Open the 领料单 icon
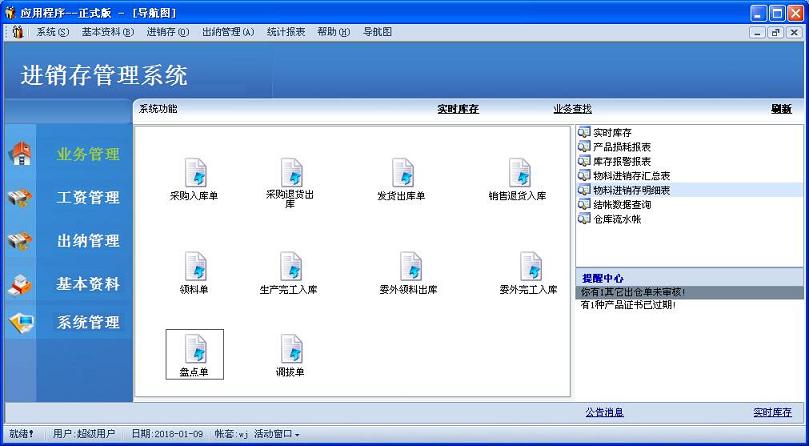Image resolution: width=809 pixels, height=446 pixels. [195, 266]
